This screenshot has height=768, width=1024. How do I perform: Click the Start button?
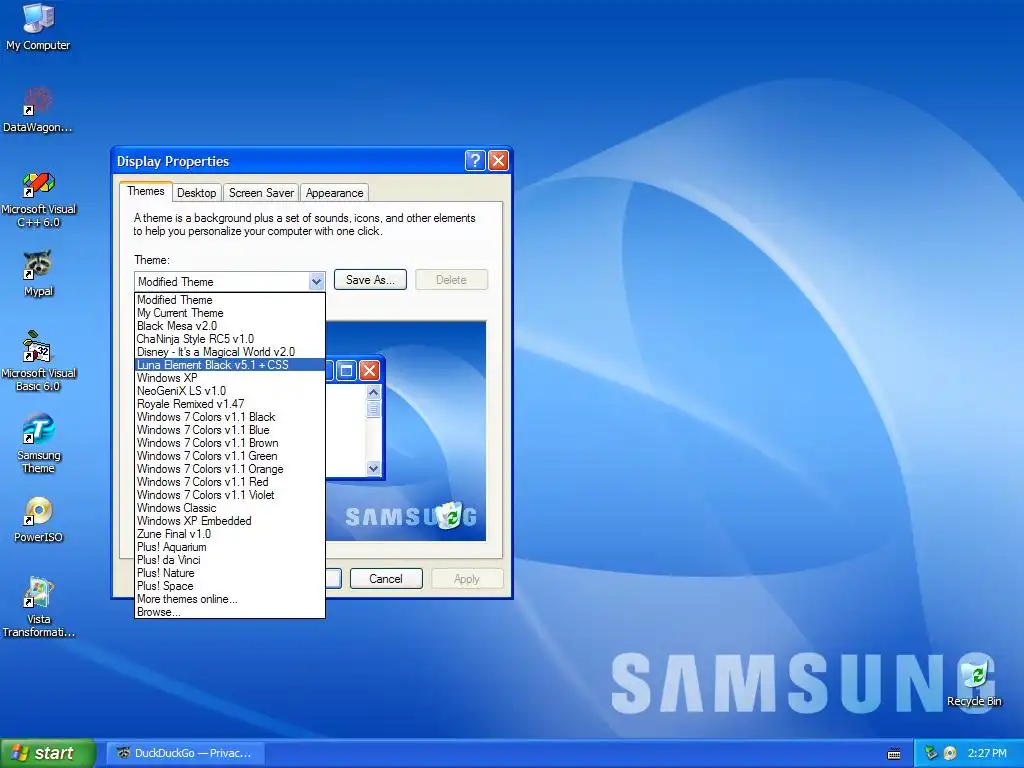tap(48, 753)
